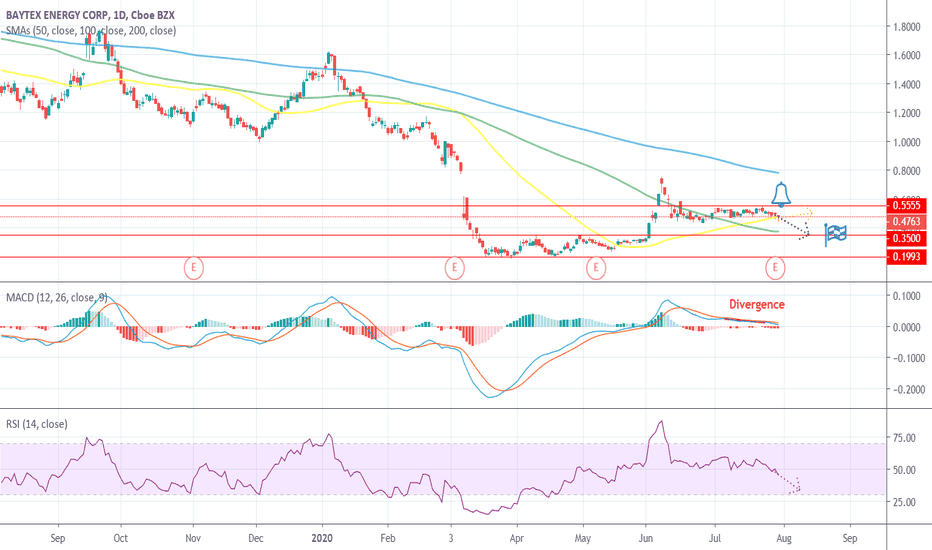
Task: Click the BAYTEX ENERGY CORP chart title
Action: point(90,15)
